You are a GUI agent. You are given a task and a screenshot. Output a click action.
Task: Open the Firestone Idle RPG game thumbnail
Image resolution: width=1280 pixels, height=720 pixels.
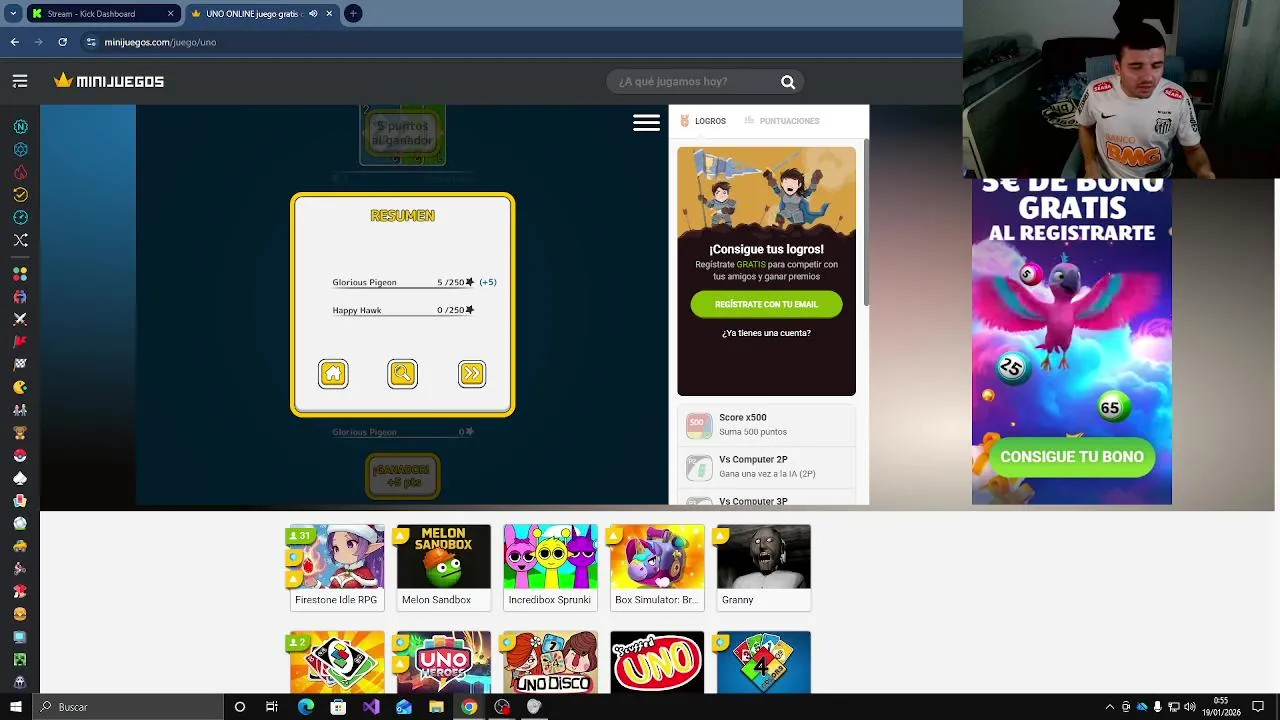coord(336,567)
